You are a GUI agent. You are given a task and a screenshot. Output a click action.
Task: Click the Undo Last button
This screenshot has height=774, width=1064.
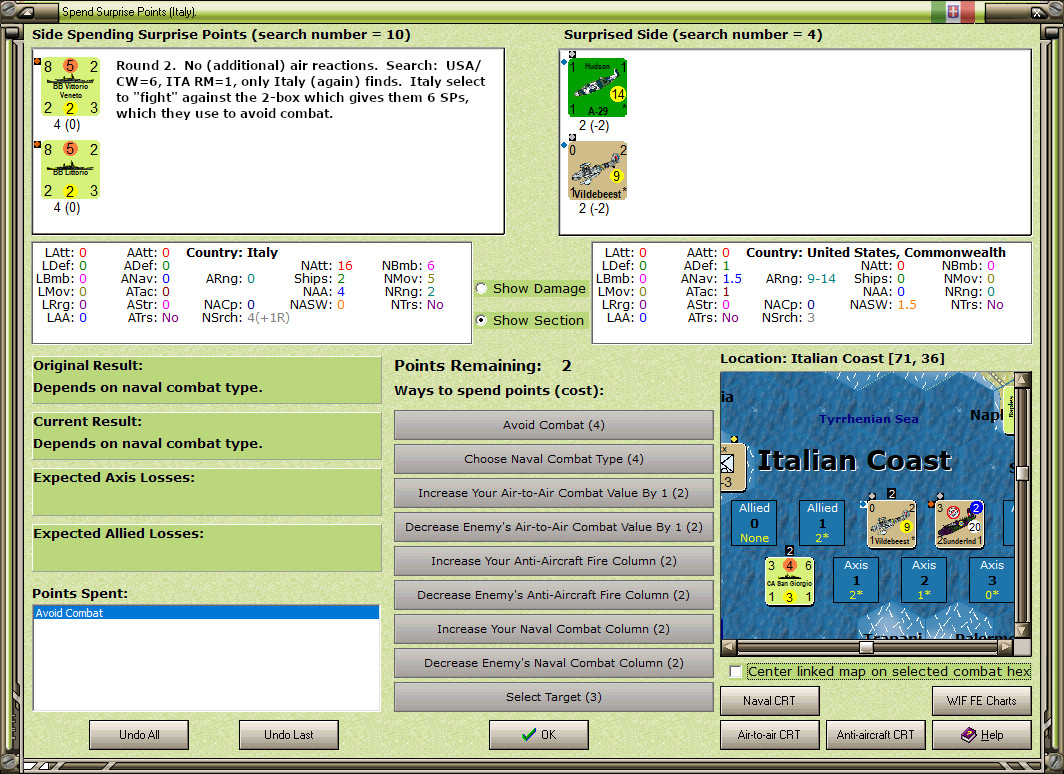(288, 735)
